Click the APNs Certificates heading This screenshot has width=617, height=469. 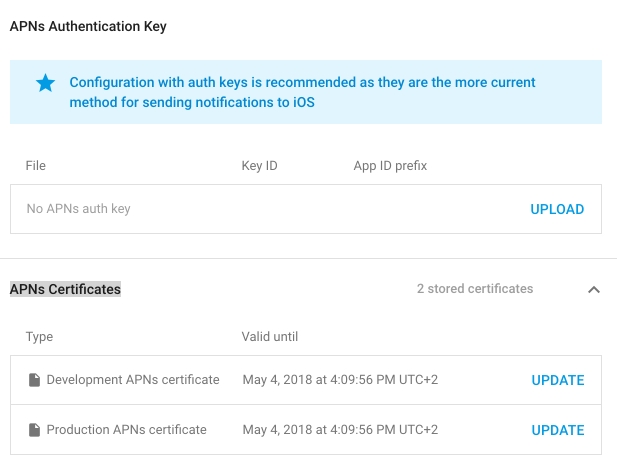65,289
